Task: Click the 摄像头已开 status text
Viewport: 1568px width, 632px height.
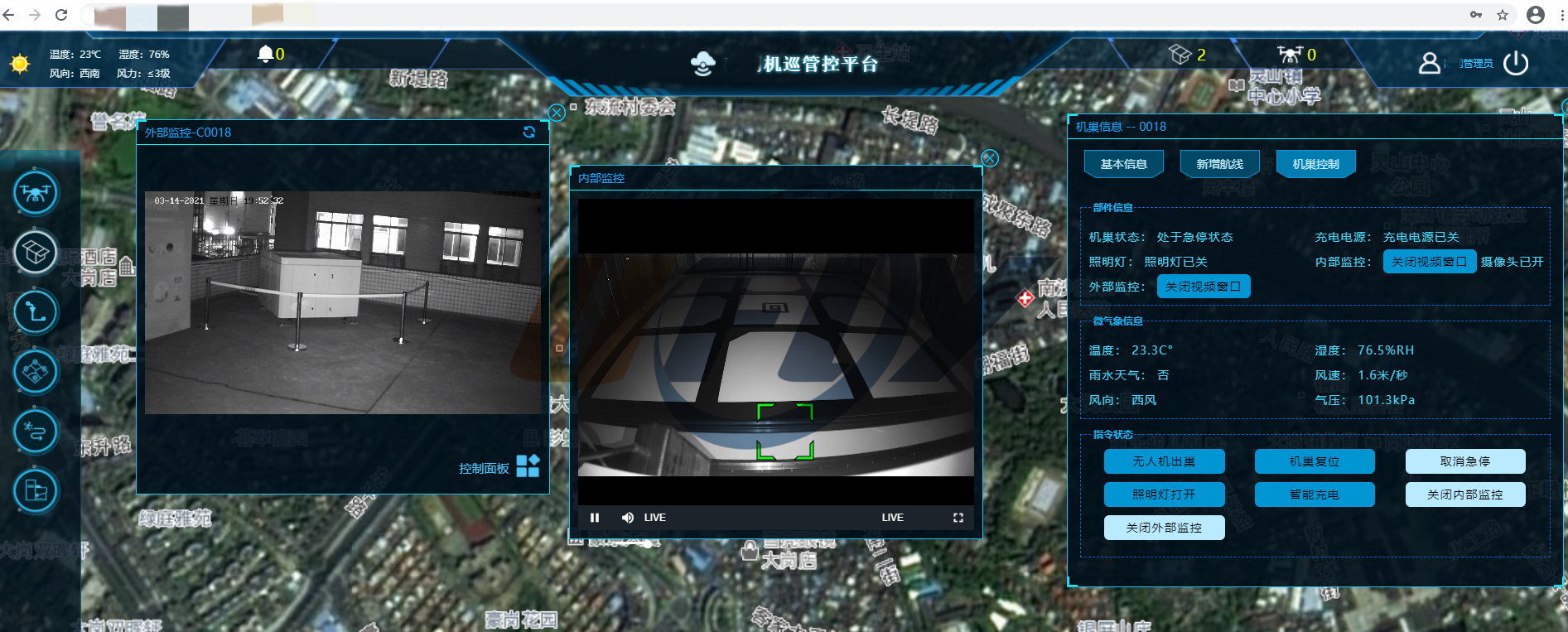Action: [1513, 262]
